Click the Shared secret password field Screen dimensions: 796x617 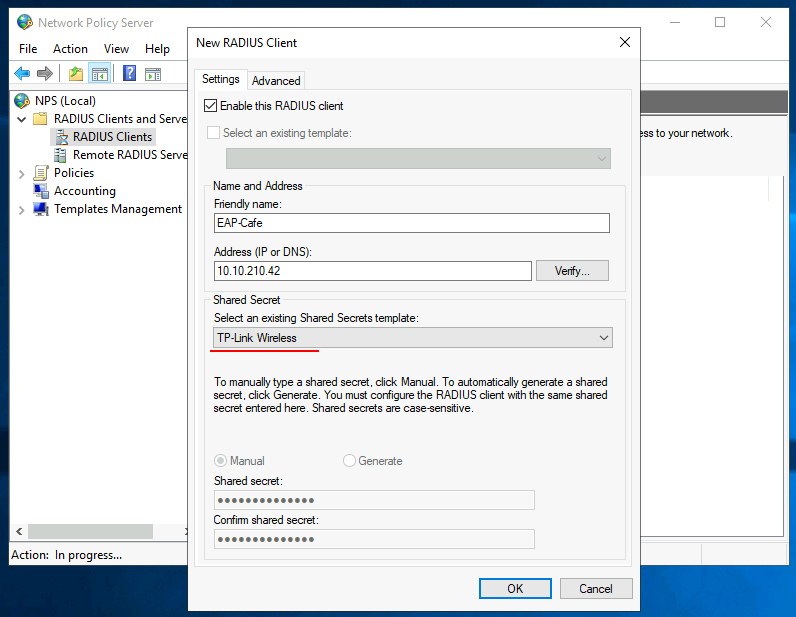point(374,500)
